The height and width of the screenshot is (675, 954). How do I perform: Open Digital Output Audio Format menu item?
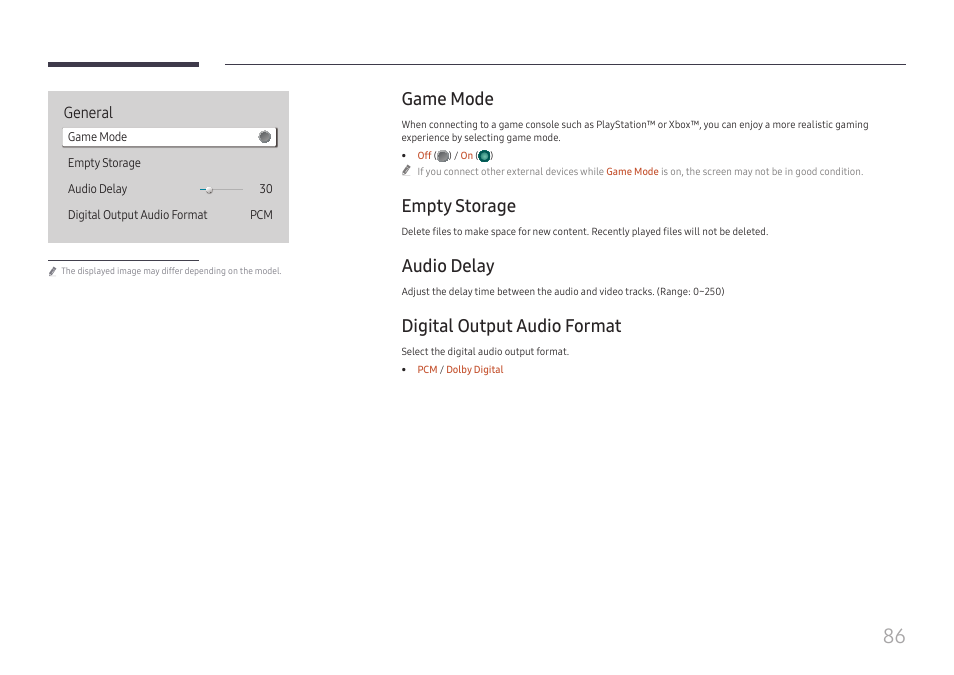tap(138, 215)
